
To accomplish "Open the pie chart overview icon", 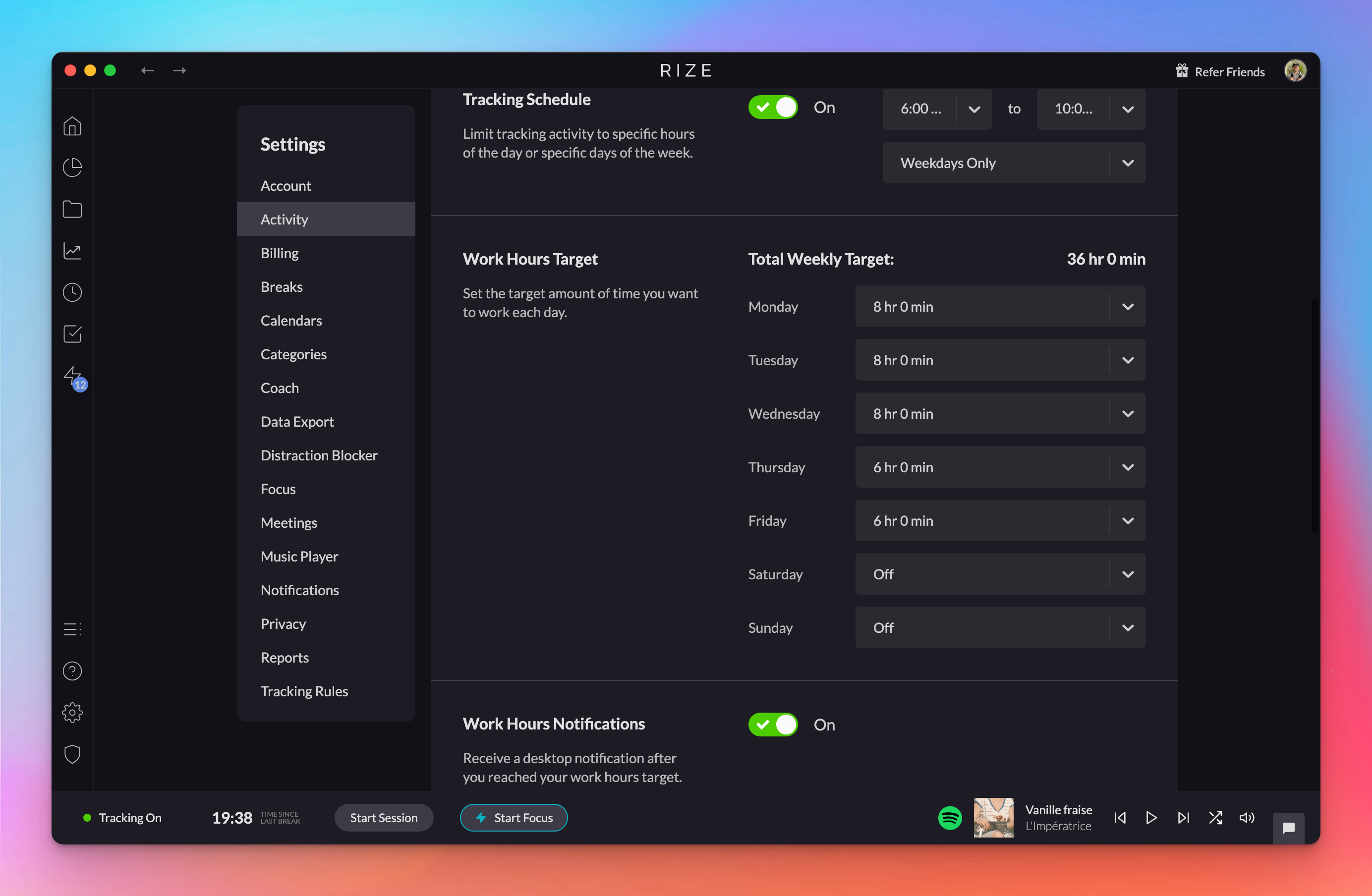I will tap(72, 168).
